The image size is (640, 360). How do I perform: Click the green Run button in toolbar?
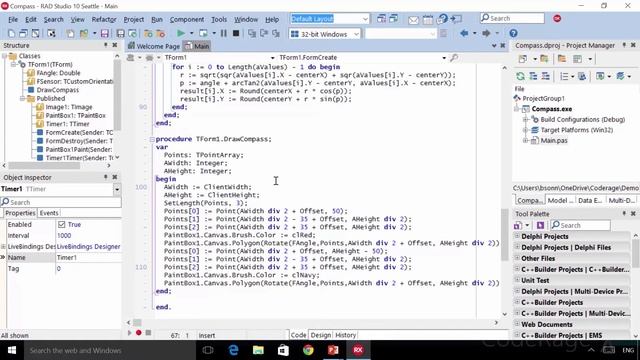point(181,33)
